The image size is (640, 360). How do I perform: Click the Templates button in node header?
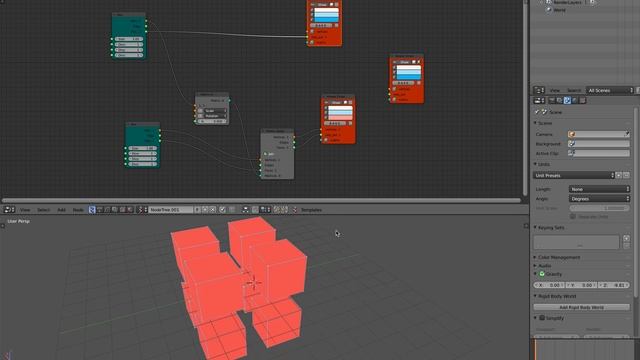tap(311, 210)
